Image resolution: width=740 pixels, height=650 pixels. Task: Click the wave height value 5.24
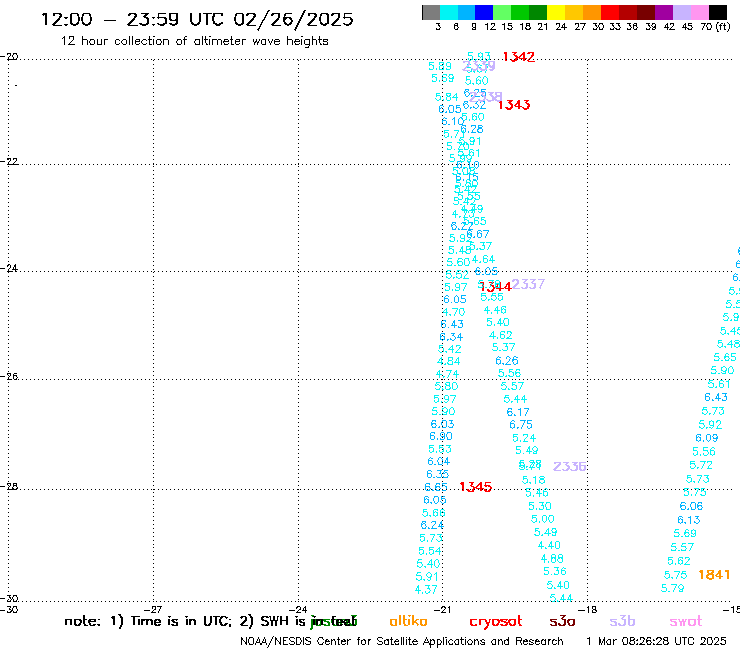click(x=524, y=438)
